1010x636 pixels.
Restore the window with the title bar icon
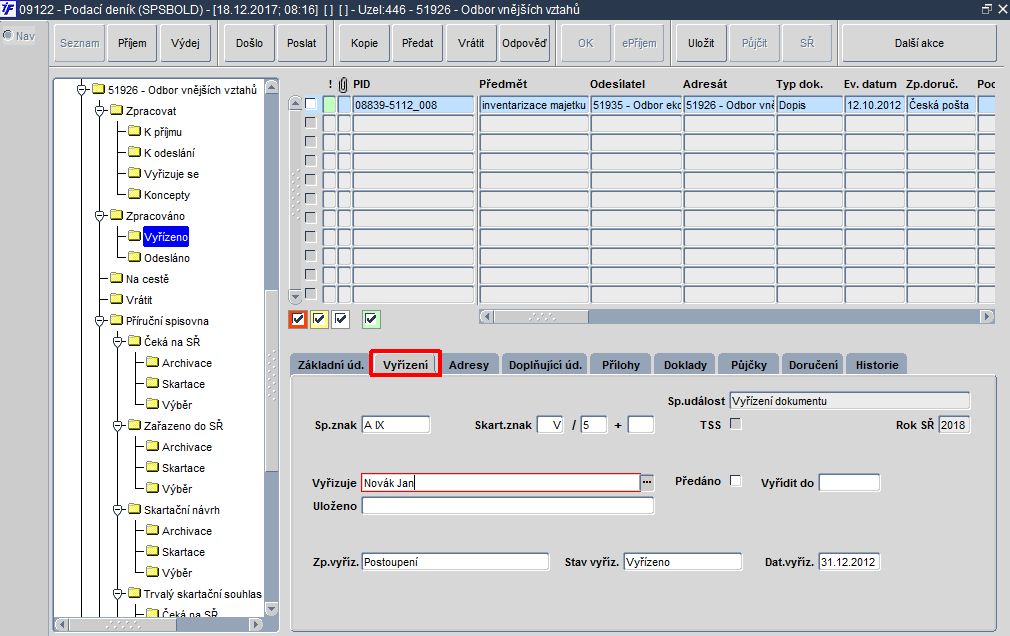986,9
